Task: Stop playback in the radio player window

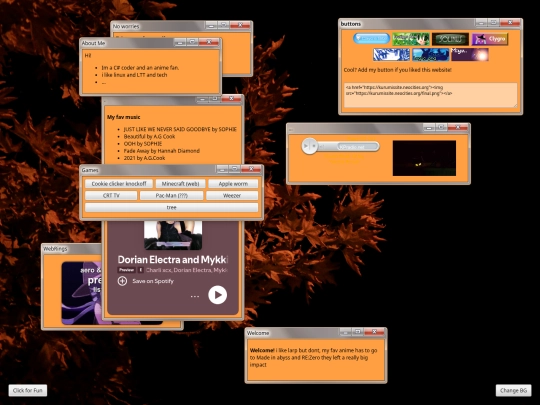Action: [x=314, y=146]
